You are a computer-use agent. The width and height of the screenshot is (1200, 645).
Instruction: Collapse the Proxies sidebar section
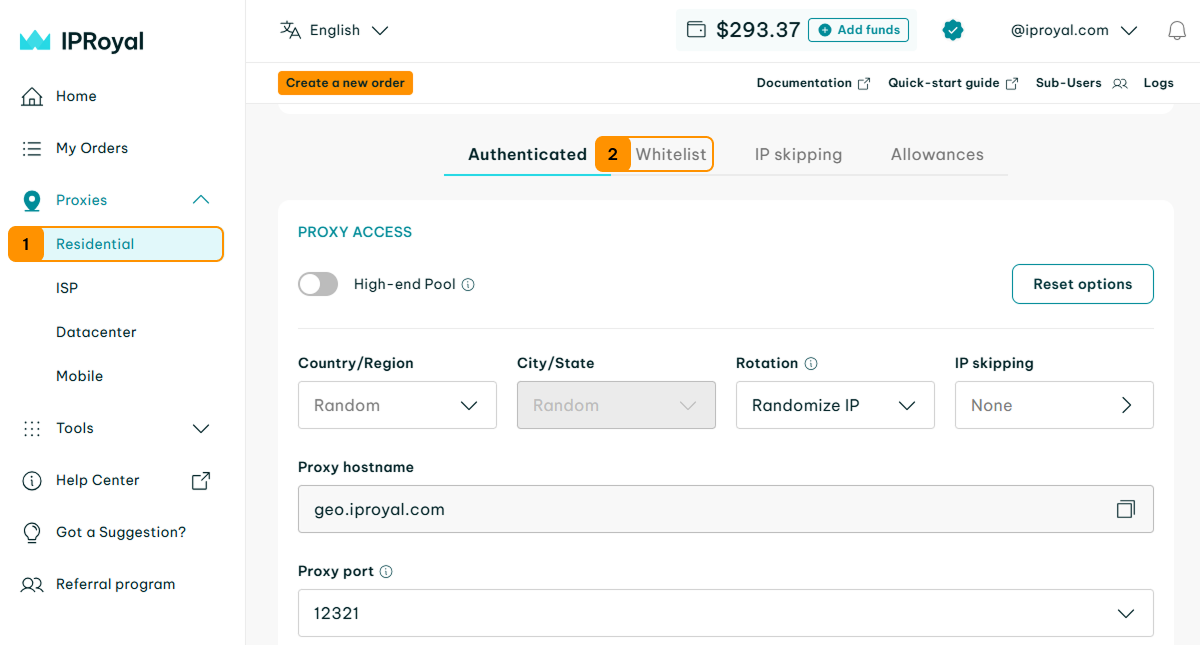click(201, 200)
